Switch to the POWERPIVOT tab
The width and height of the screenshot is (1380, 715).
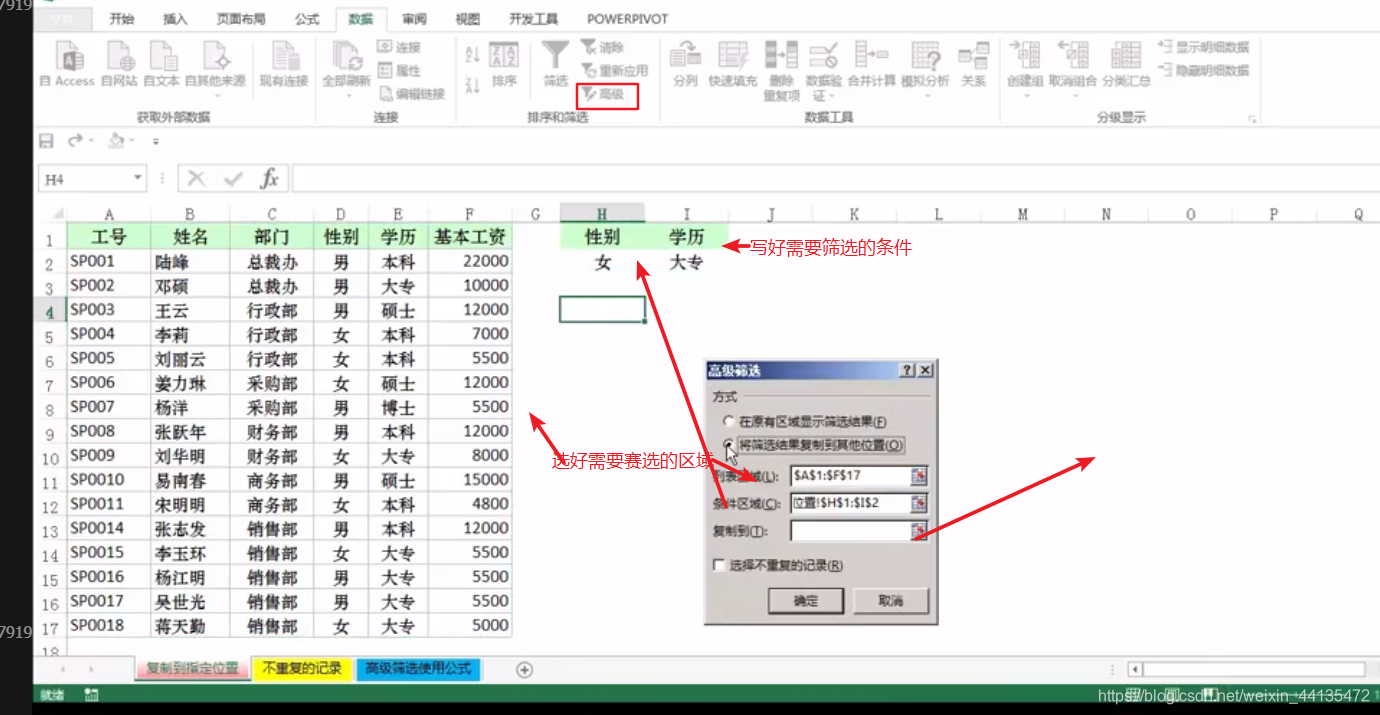(x=628, y=19)
